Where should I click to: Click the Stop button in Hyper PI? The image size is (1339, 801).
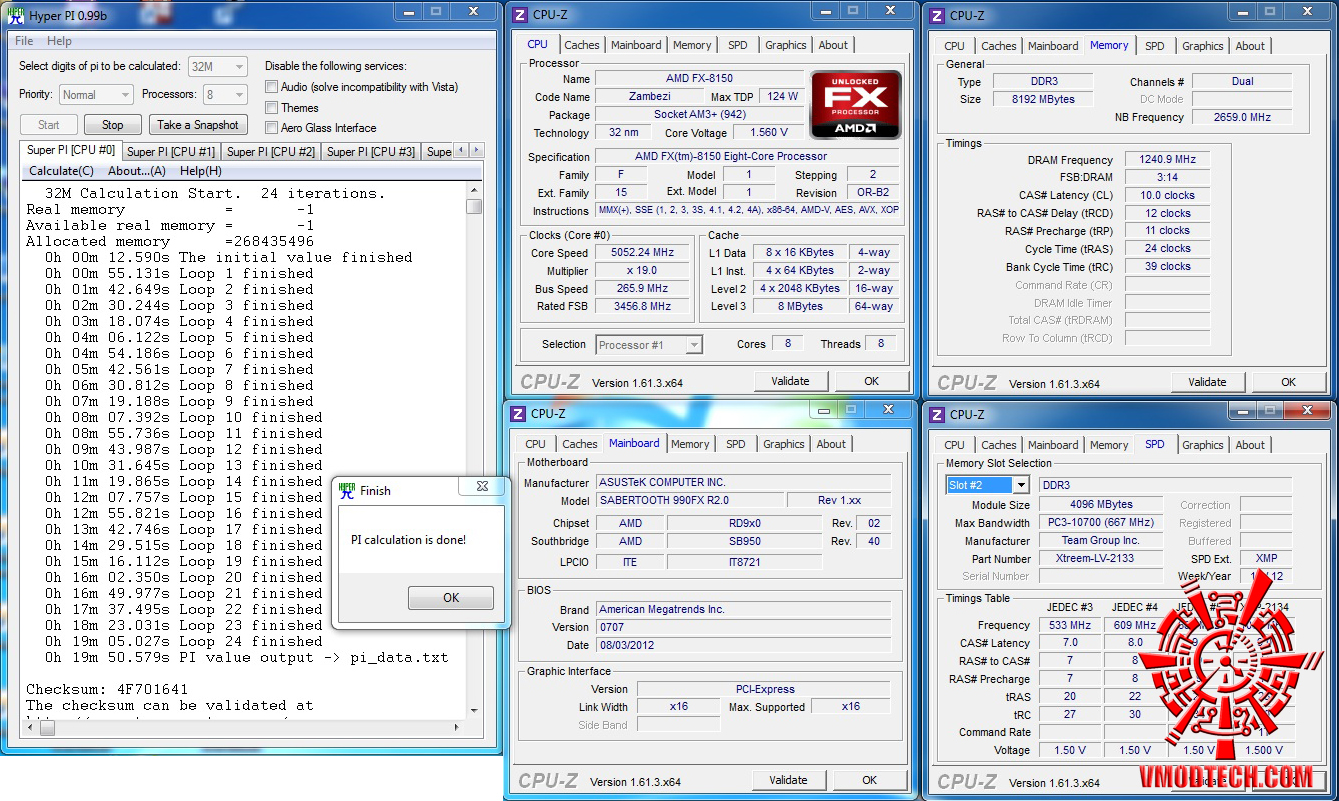tap(113, 125)
